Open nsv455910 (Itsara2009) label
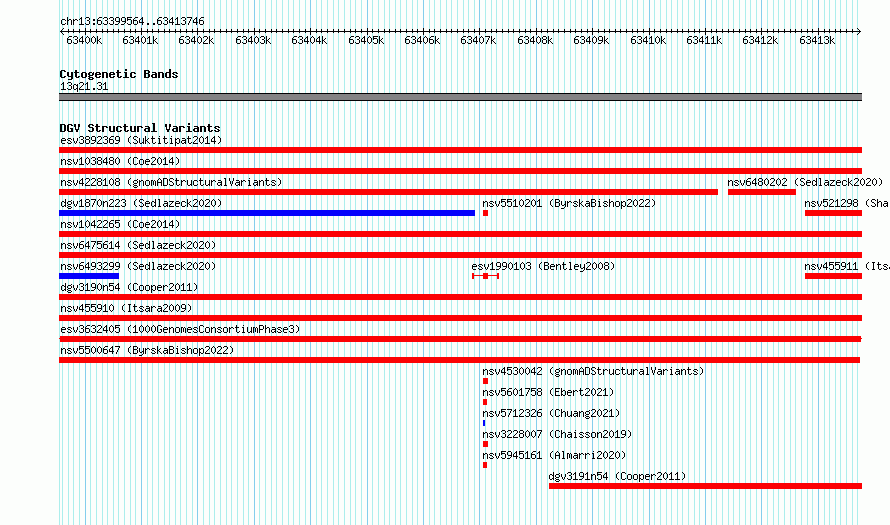890x525 pixels. (126, 308)
